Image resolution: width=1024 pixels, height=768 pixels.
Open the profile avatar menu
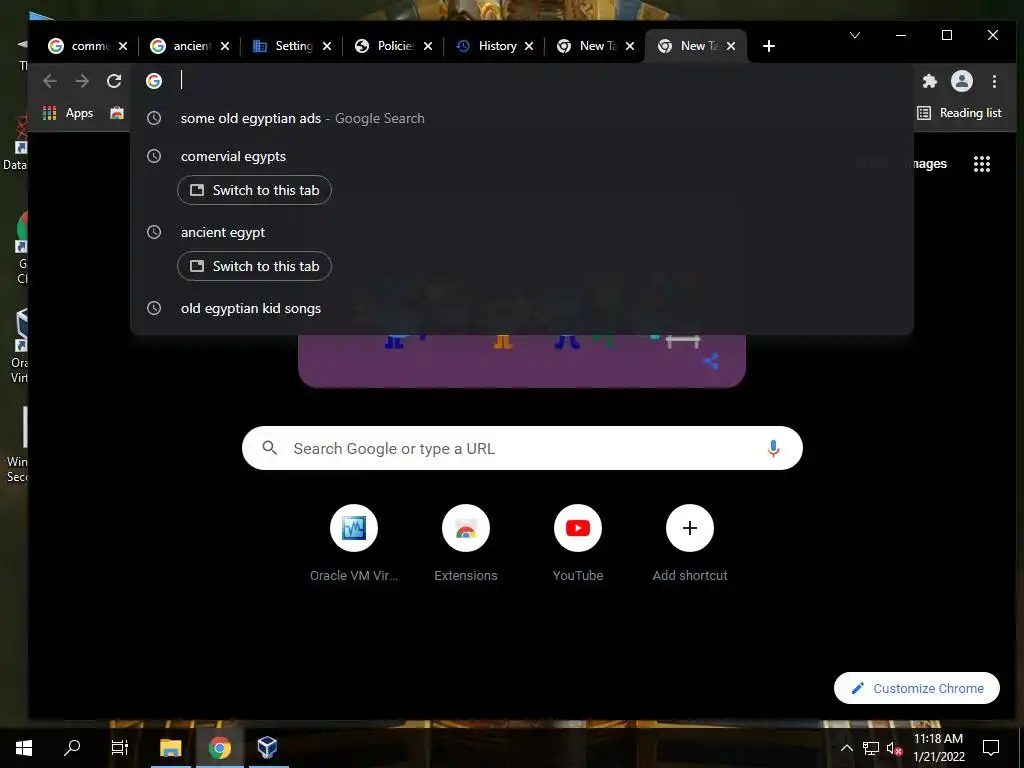coord(961,81)
